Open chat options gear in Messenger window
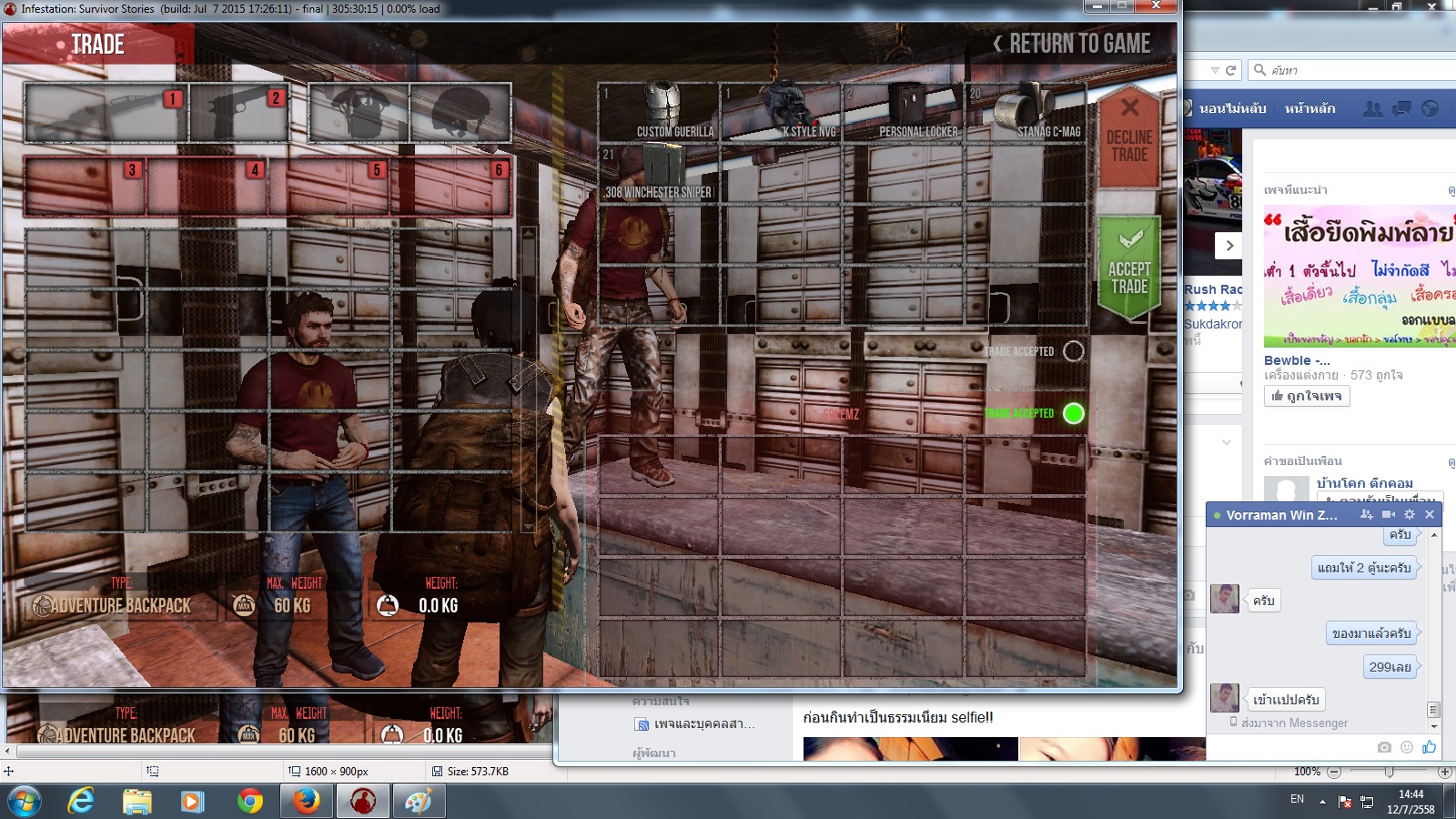The image size is (1456, 819). point(1410,514)
